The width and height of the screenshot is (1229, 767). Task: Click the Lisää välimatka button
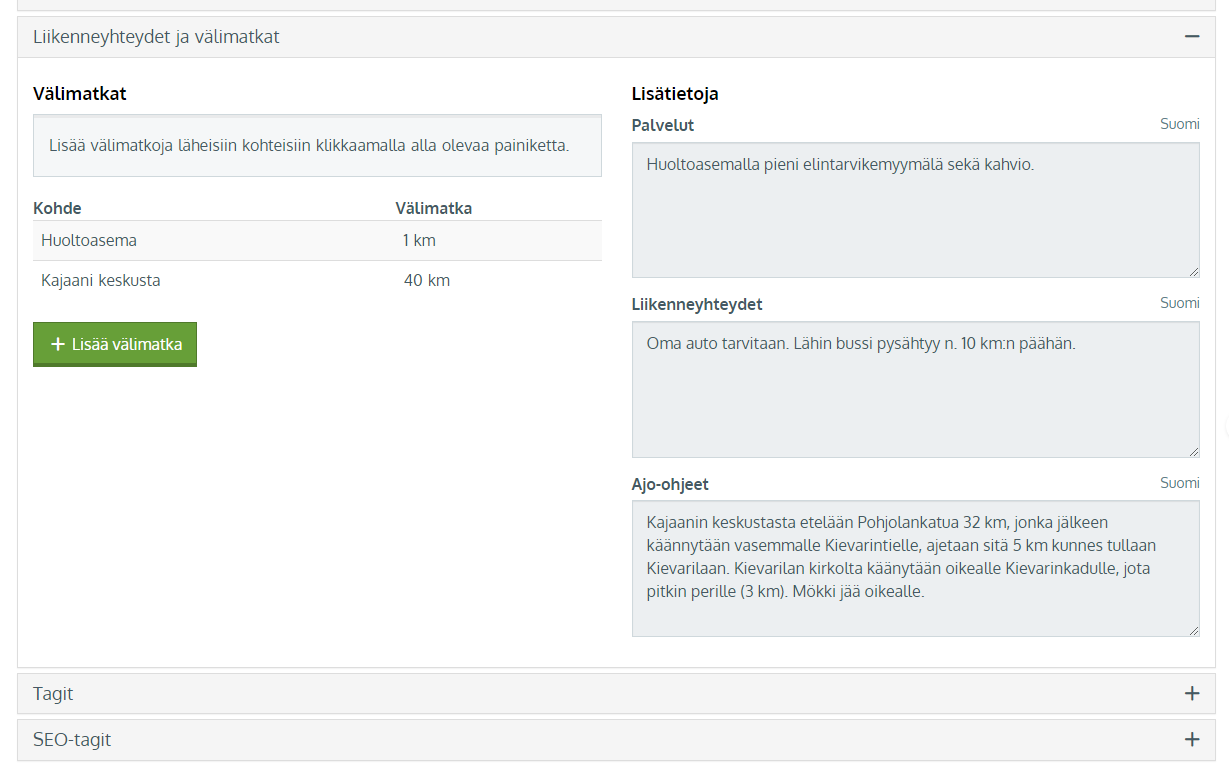click(115, 344)
